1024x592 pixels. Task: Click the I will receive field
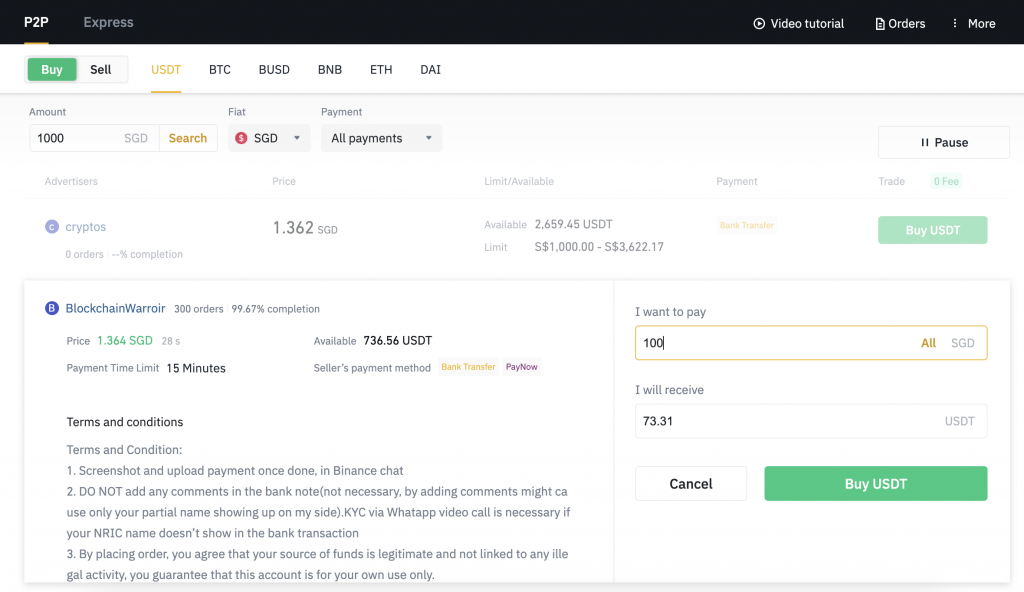[810, 421]
